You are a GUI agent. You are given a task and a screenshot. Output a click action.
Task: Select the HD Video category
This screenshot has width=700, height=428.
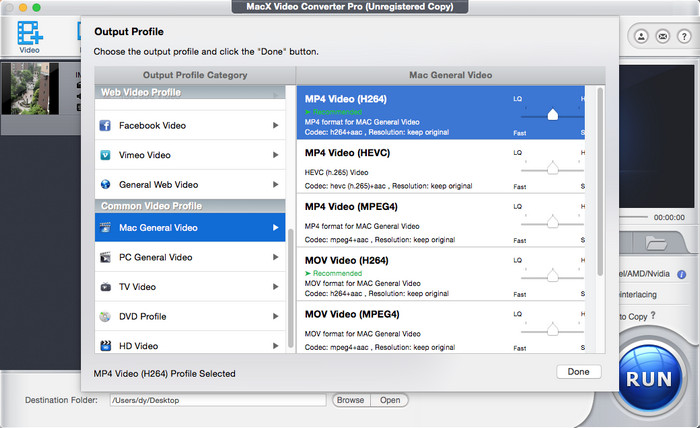click(x=190, y=344)
